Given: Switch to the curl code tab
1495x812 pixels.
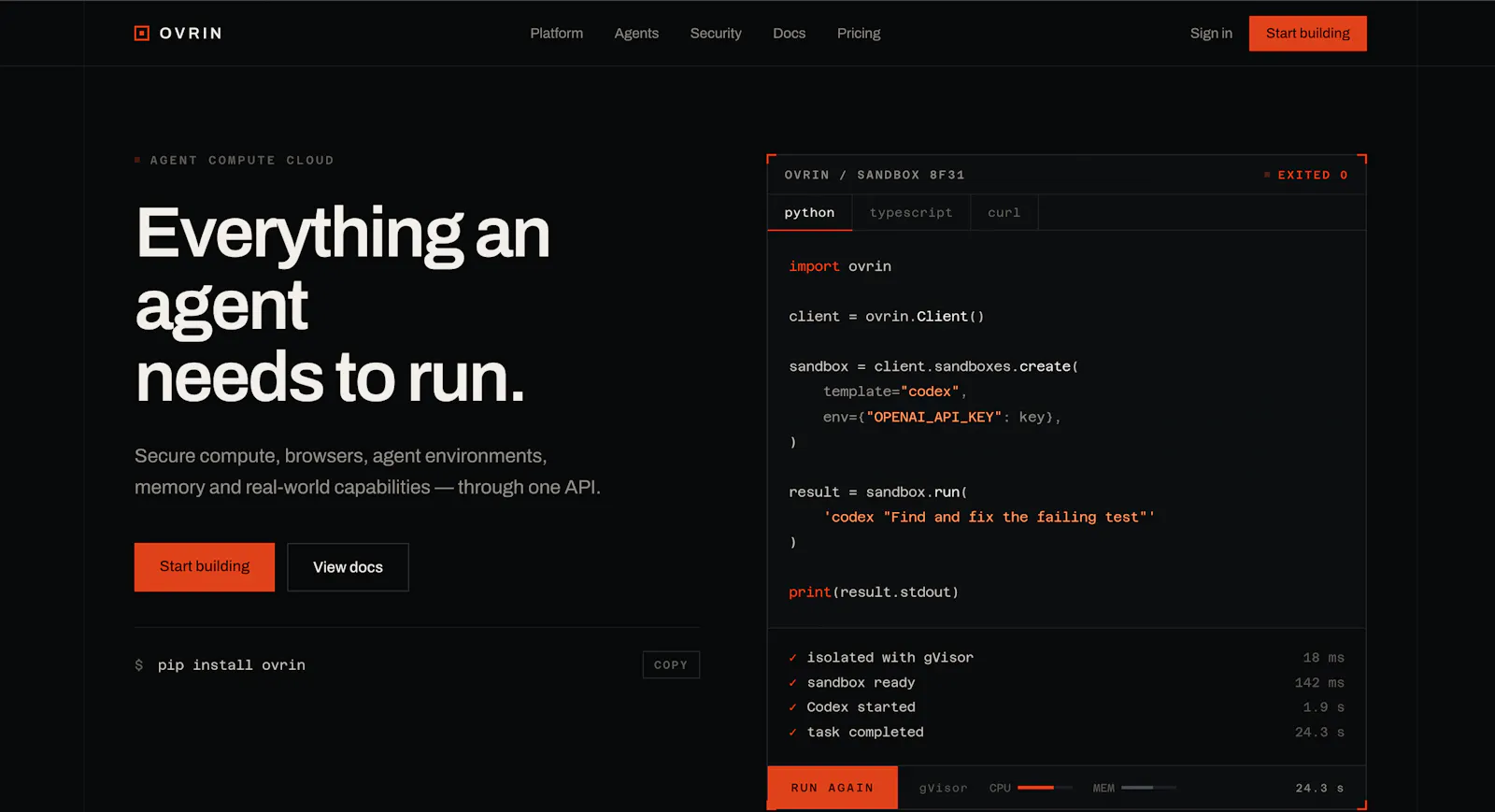Looking at the screenshot, I should (1004, 212).
